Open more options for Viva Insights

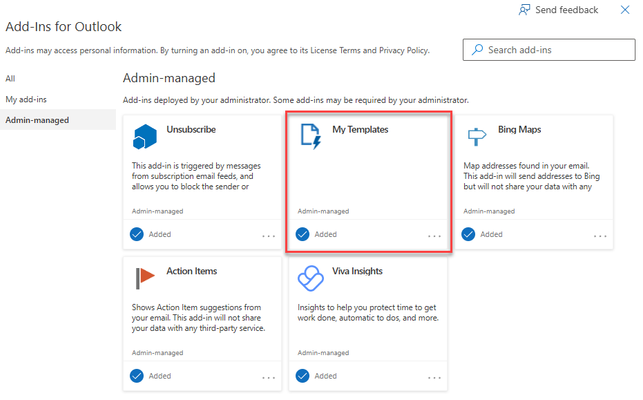pos(434,377)
